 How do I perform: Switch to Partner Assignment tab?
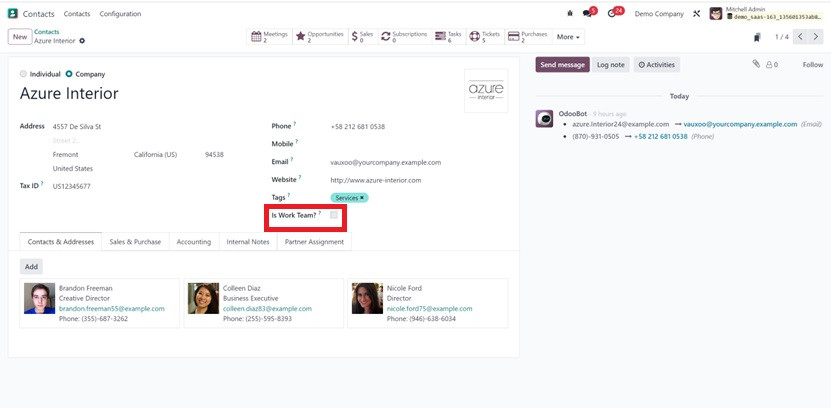314,242
